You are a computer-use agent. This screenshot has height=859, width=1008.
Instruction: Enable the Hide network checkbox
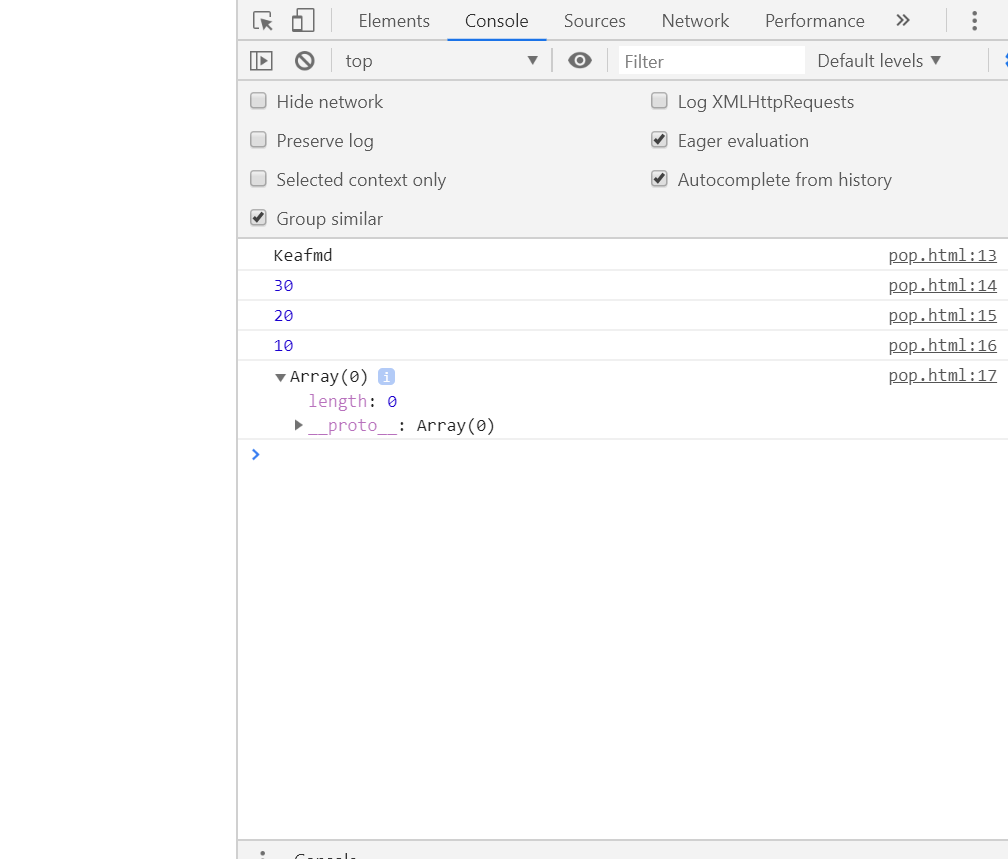point(258,101)
